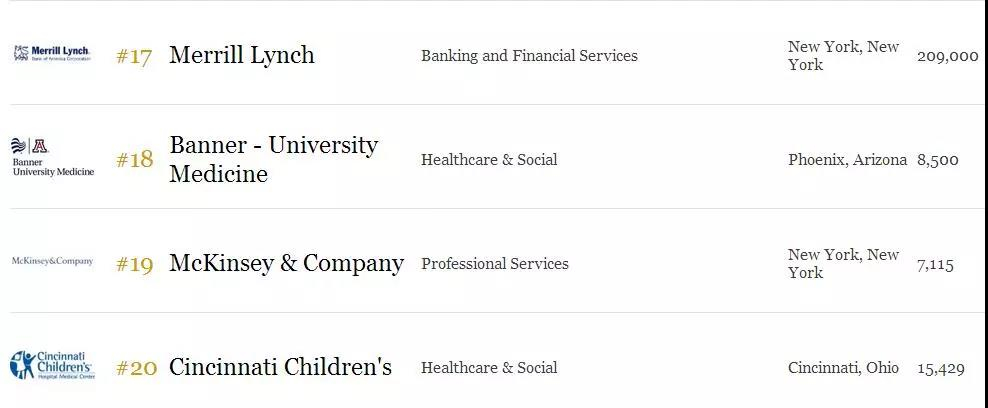The image size is (988, 408).
Task: Select rank number #19
Action: pos(134,264)
